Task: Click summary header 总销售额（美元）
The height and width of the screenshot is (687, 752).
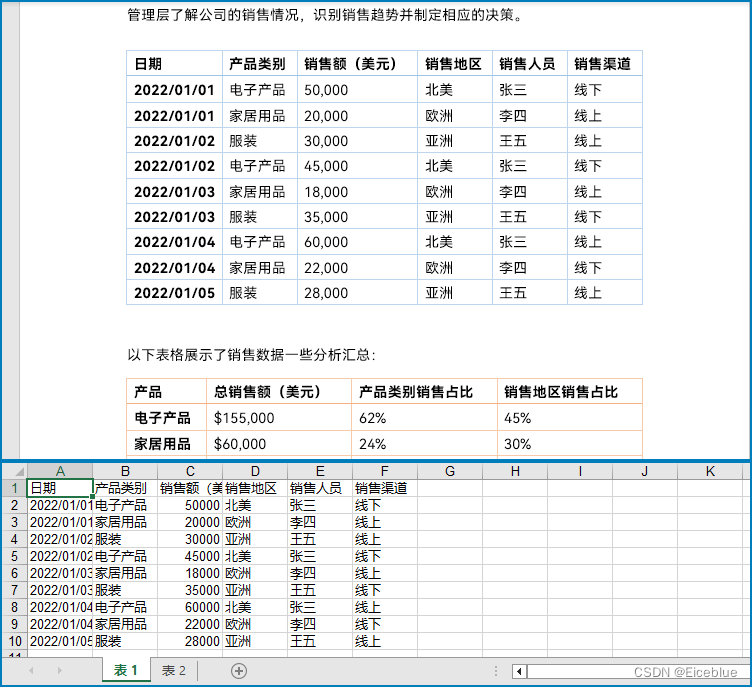Action: pos(268,392)
